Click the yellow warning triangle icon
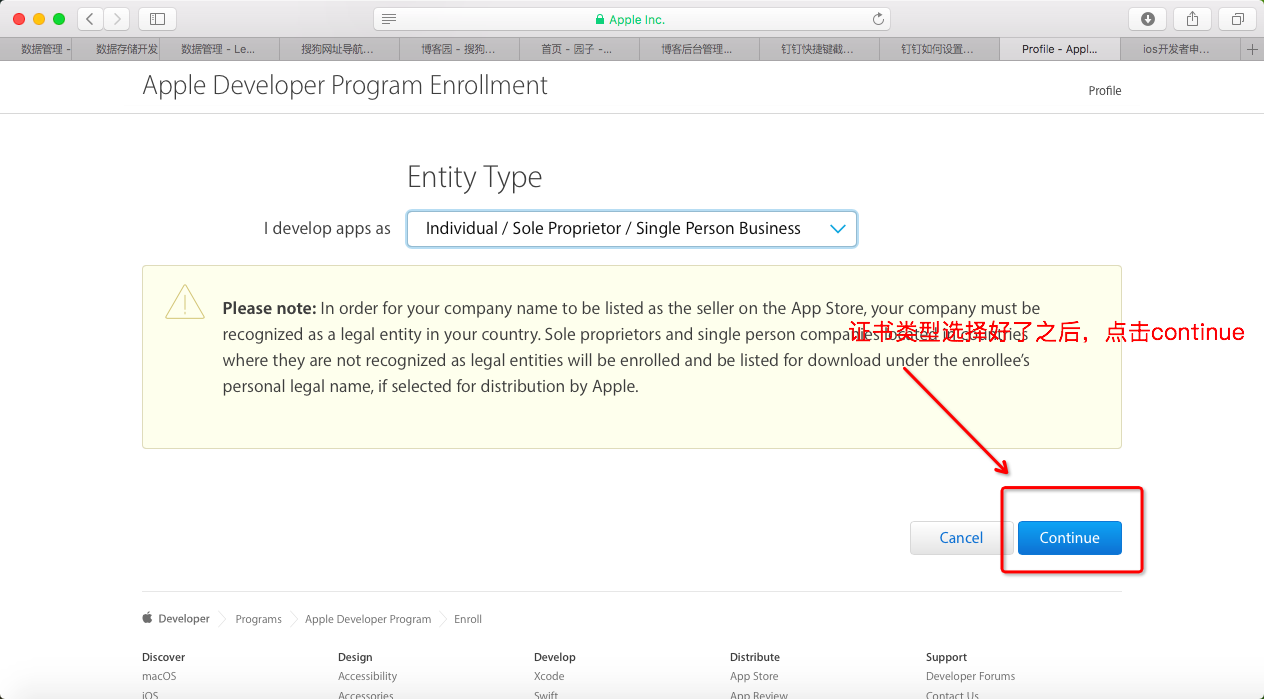 tap(185, 301)
